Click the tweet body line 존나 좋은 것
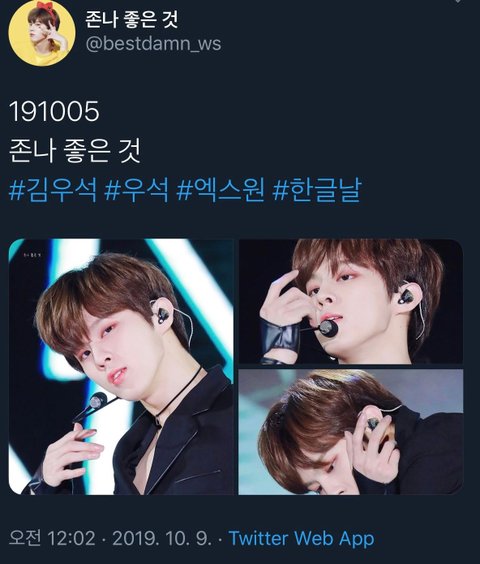Image resolution: width=480 pixels, height=564 pixels. click(74, 151)
